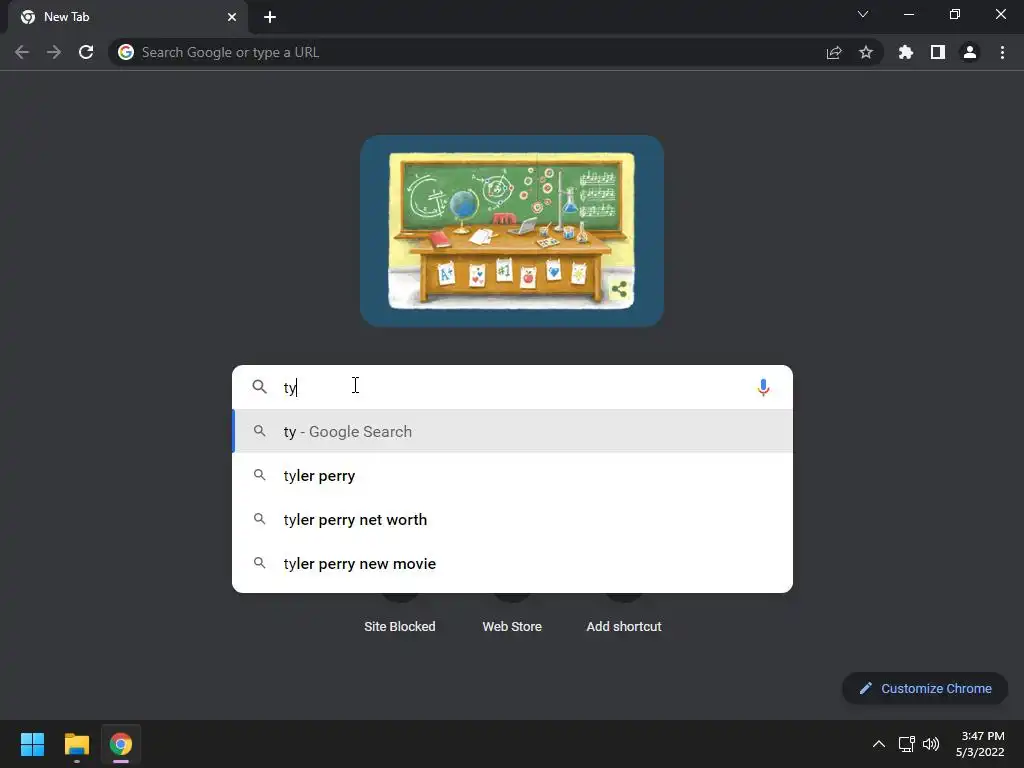The height and width of the screenshot is (768, 1024).
Task: Click the Google icon in the address bar
Action: [x=126, y=52]
